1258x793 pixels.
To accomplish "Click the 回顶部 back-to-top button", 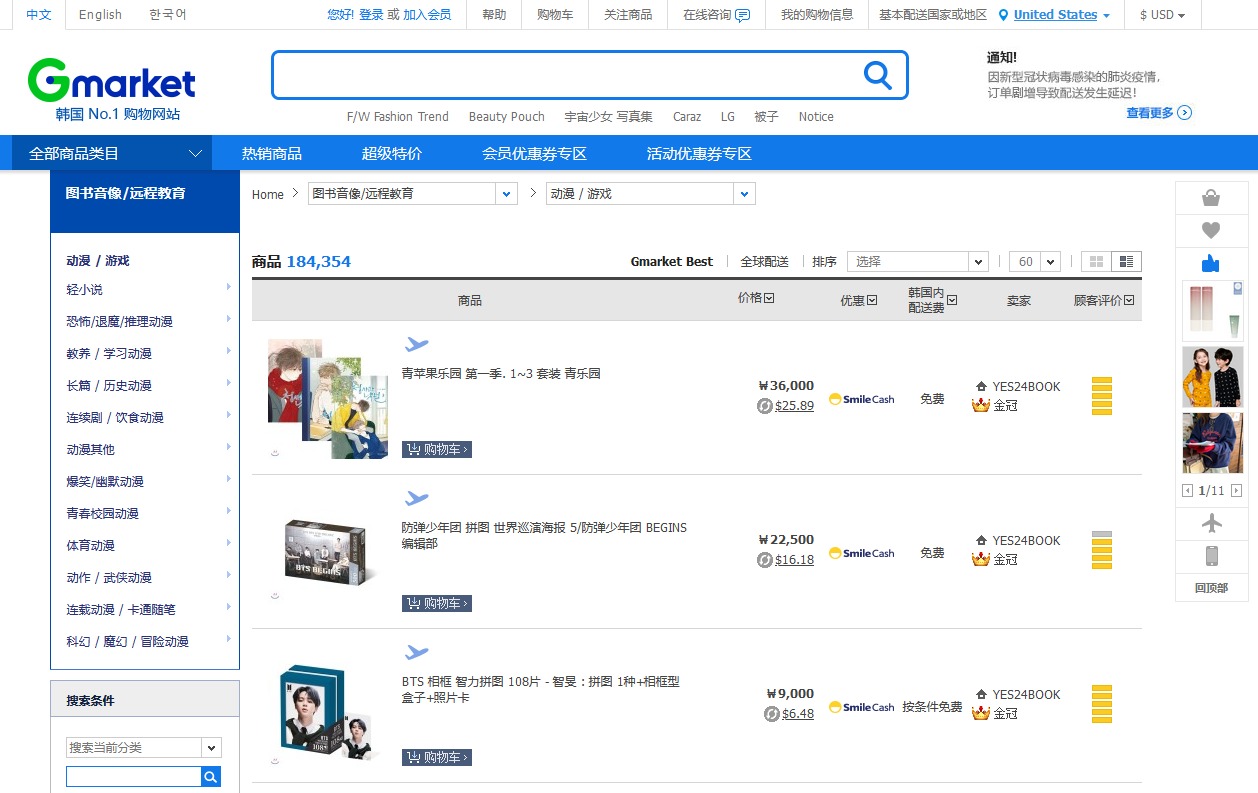I will tap(1211, 588).
